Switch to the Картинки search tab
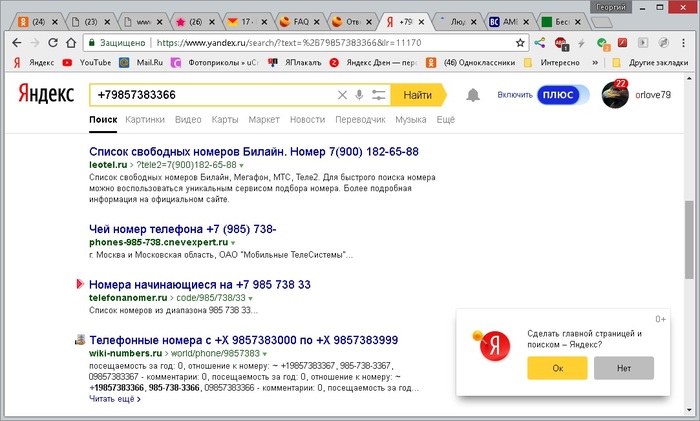The width and height of the screenshot is (700, 421). [145, 120]
